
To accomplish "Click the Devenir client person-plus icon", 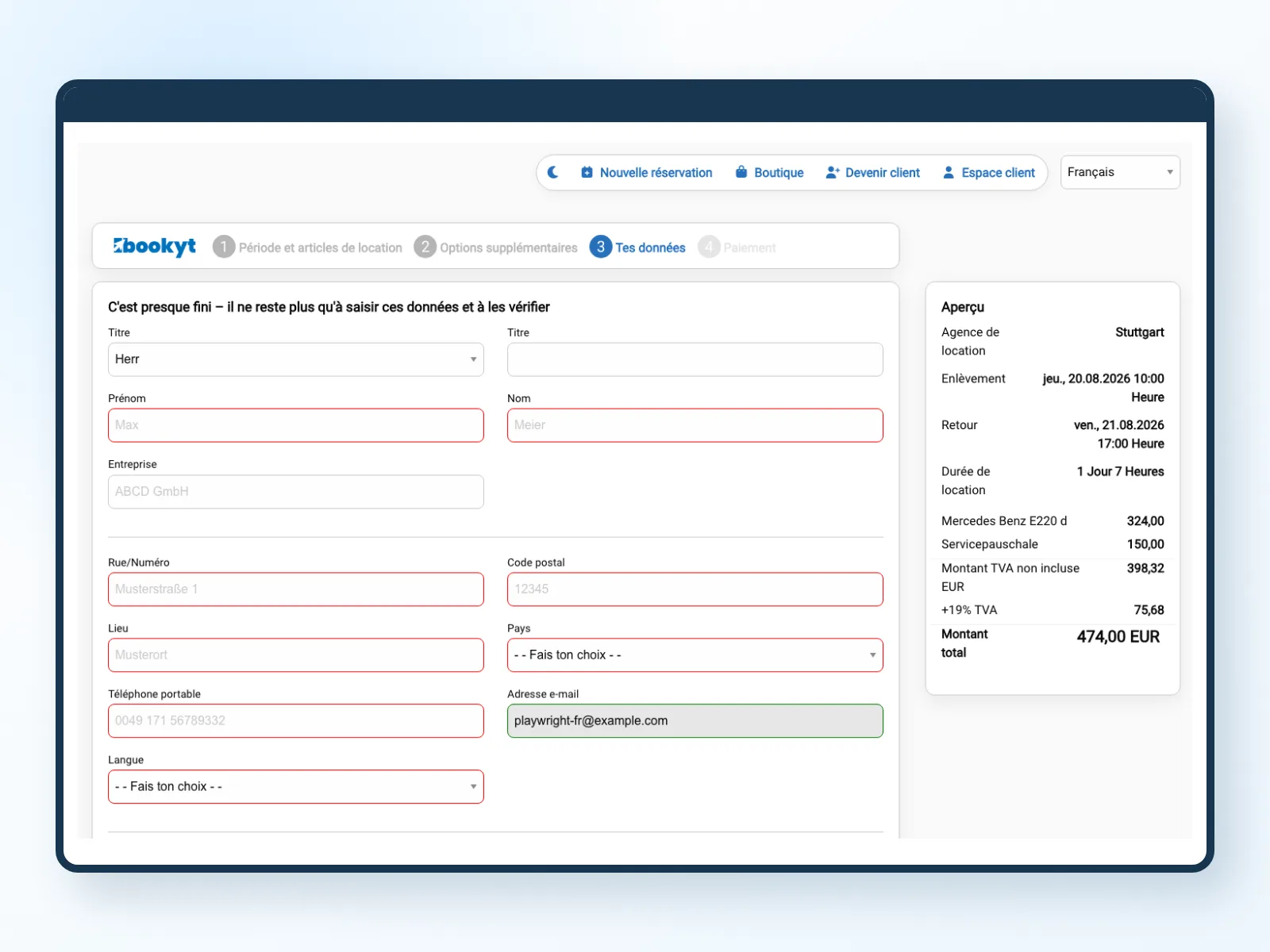I will [x=833, y=172].
